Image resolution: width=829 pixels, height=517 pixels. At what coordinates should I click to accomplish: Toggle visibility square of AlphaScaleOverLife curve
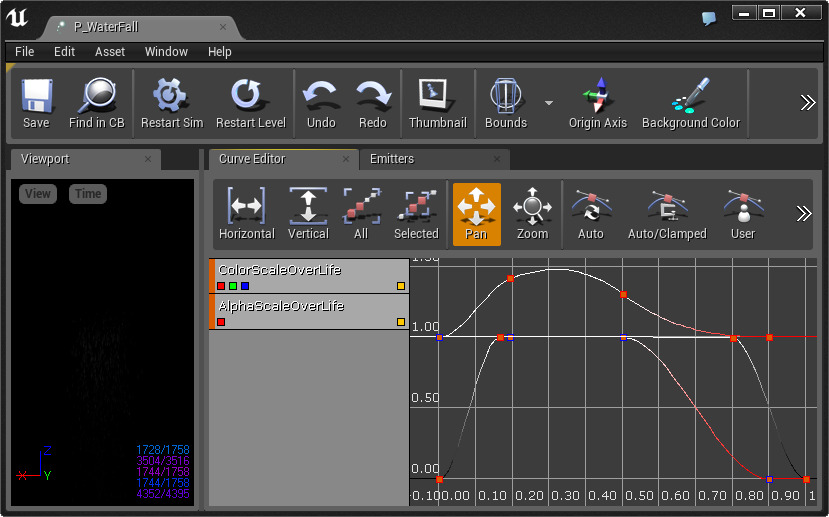[x=401, y=322]
